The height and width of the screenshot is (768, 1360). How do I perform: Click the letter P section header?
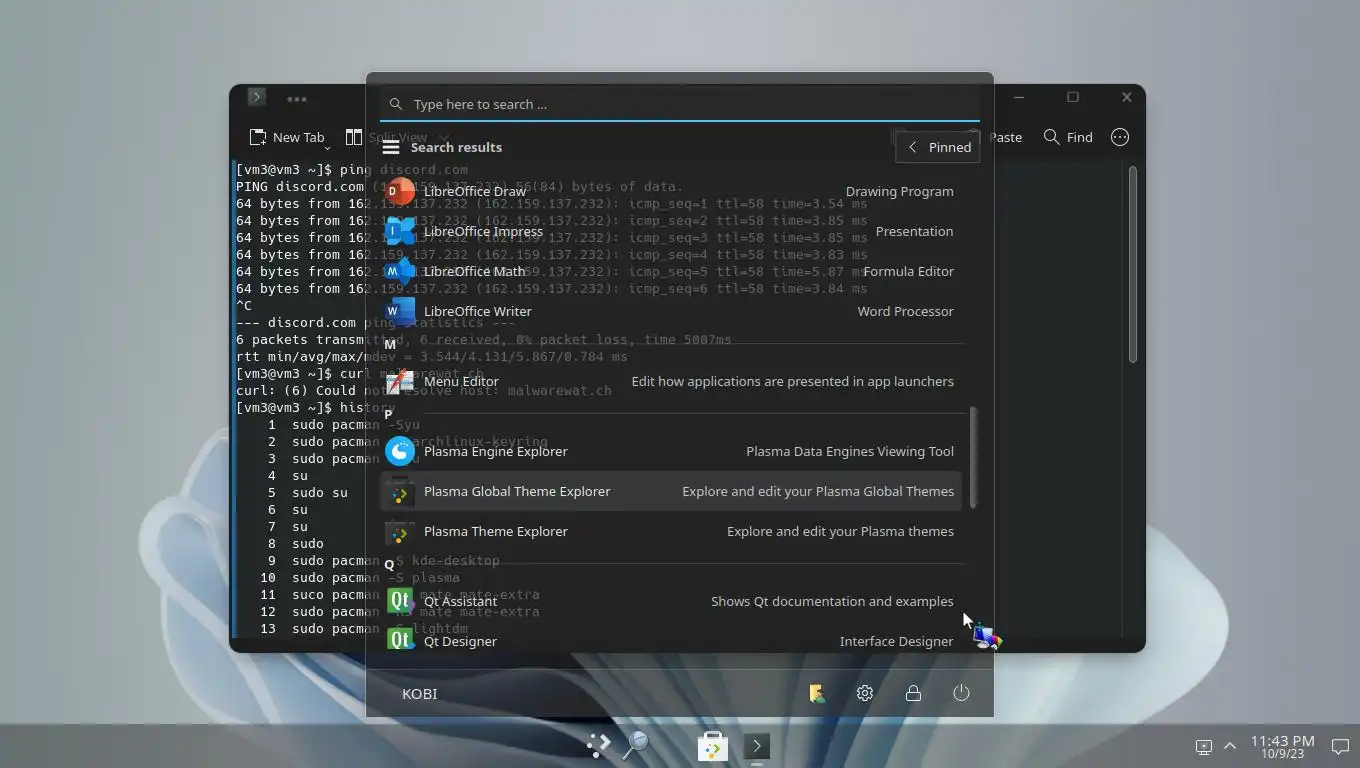pyautogui.click(x=388, y=414)
